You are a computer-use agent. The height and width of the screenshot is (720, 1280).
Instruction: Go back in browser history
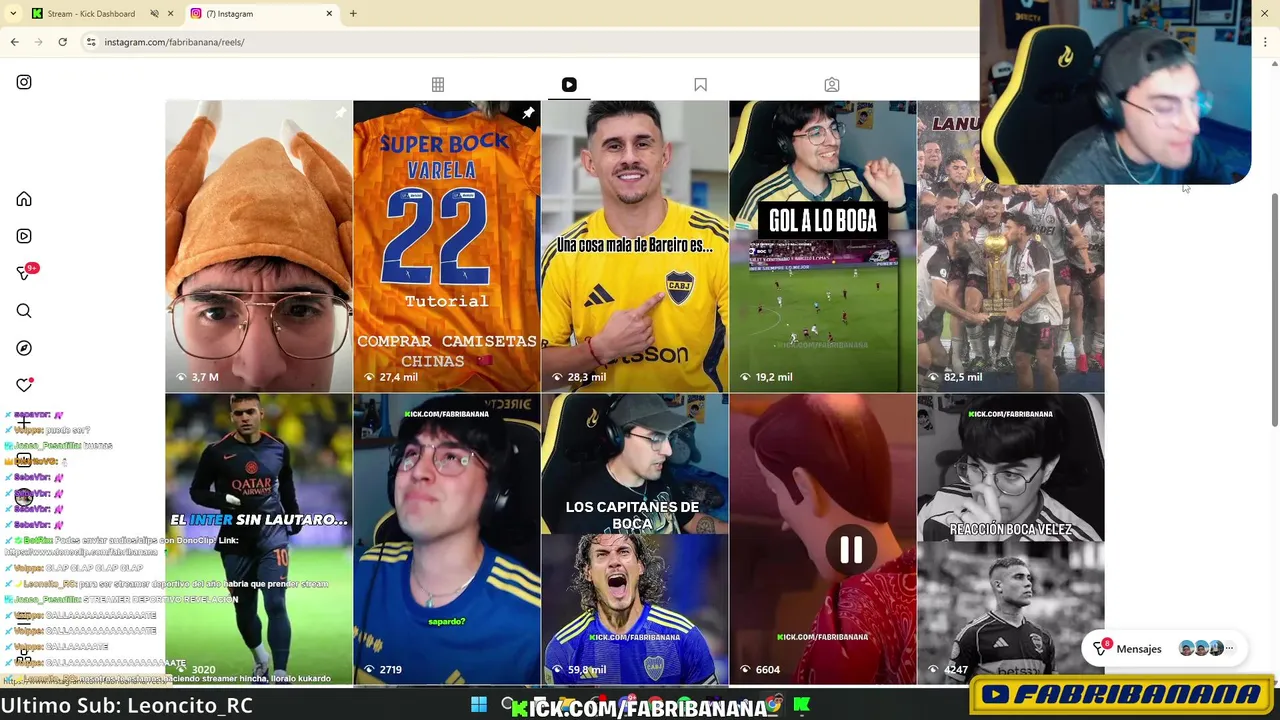[15, 42]
